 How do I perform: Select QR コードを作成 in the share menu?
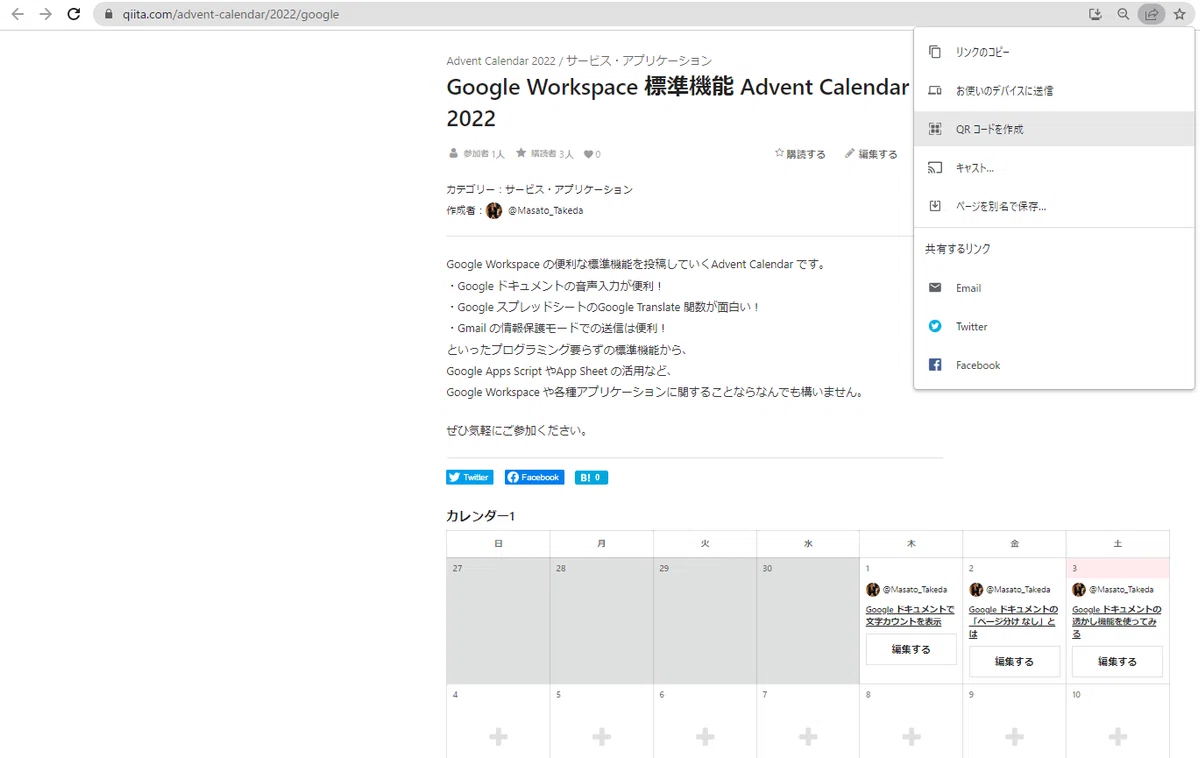click(1054, 129)
